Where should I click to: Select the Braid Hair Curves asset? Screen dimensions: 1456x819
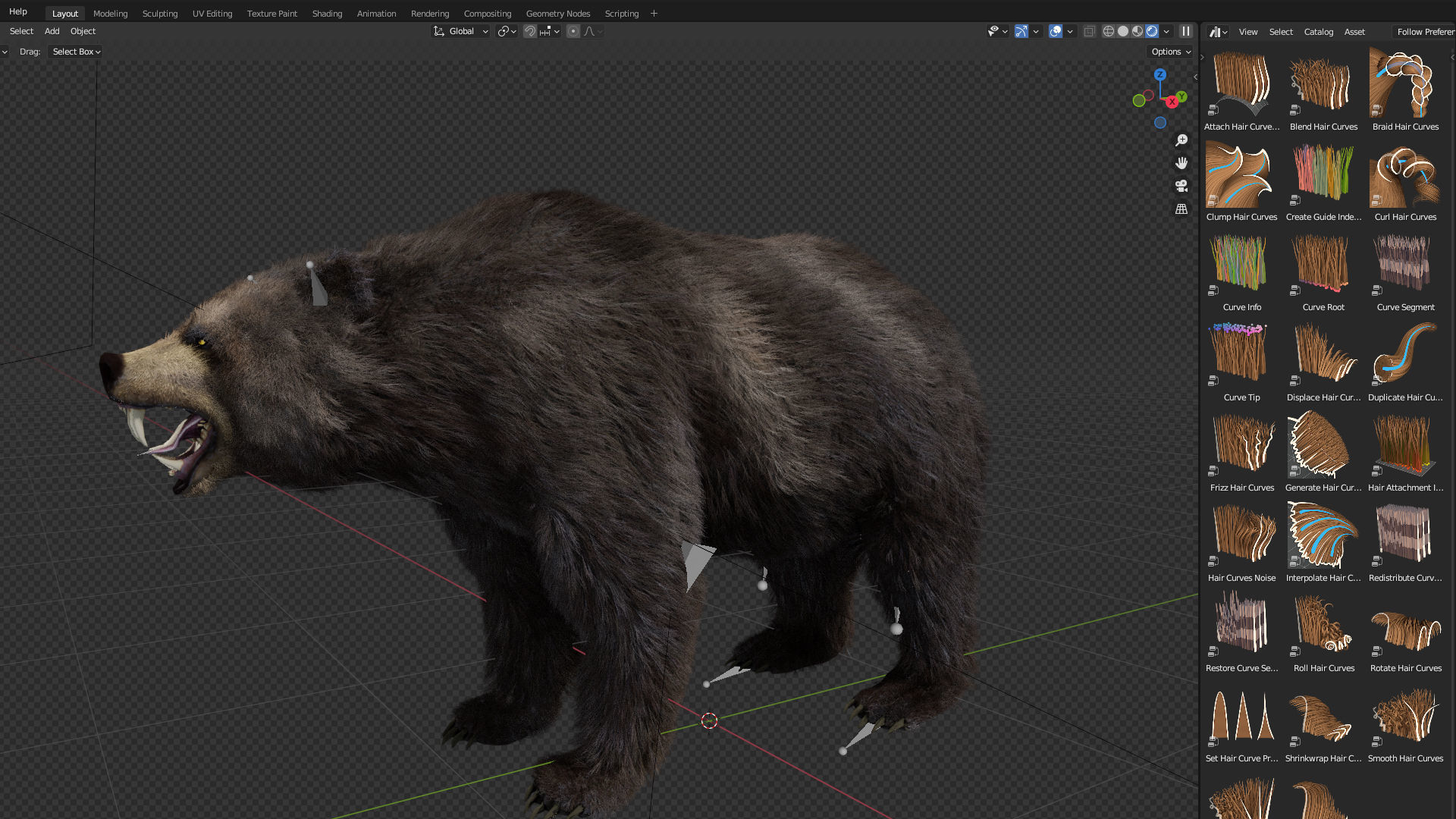pyautogui.click(x=1406, y=89)
